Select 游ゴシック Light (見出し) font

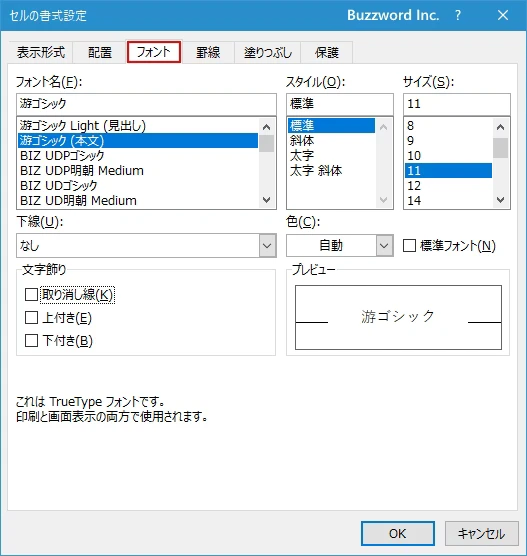138,126
